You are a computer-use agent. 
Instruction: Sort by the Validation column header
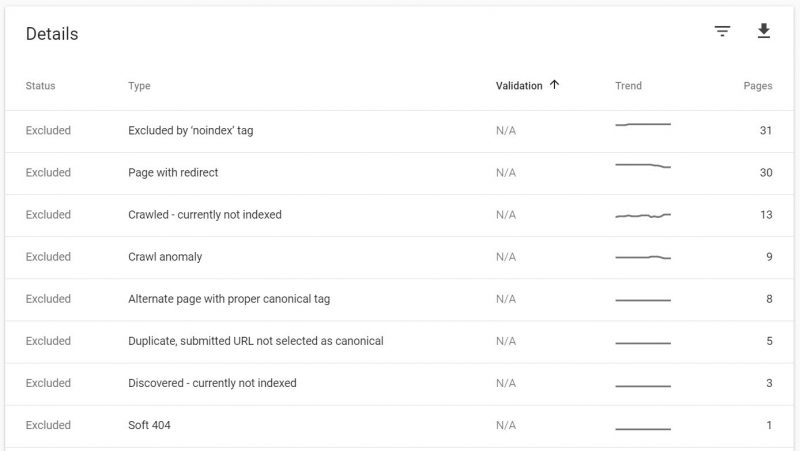(x=519, y=86)
